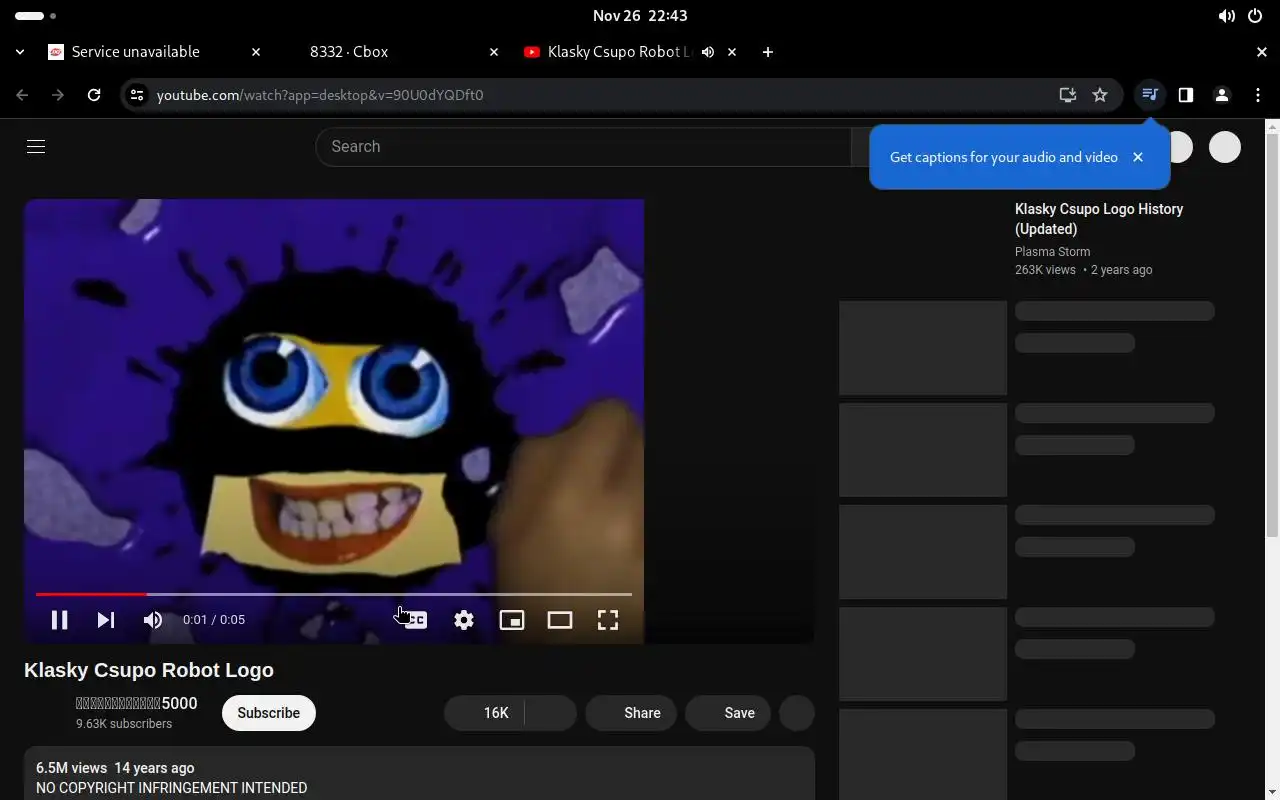Viewport: 1280px width, 800px height.
Task: Click the address bar URL
Action: [320, 95]
